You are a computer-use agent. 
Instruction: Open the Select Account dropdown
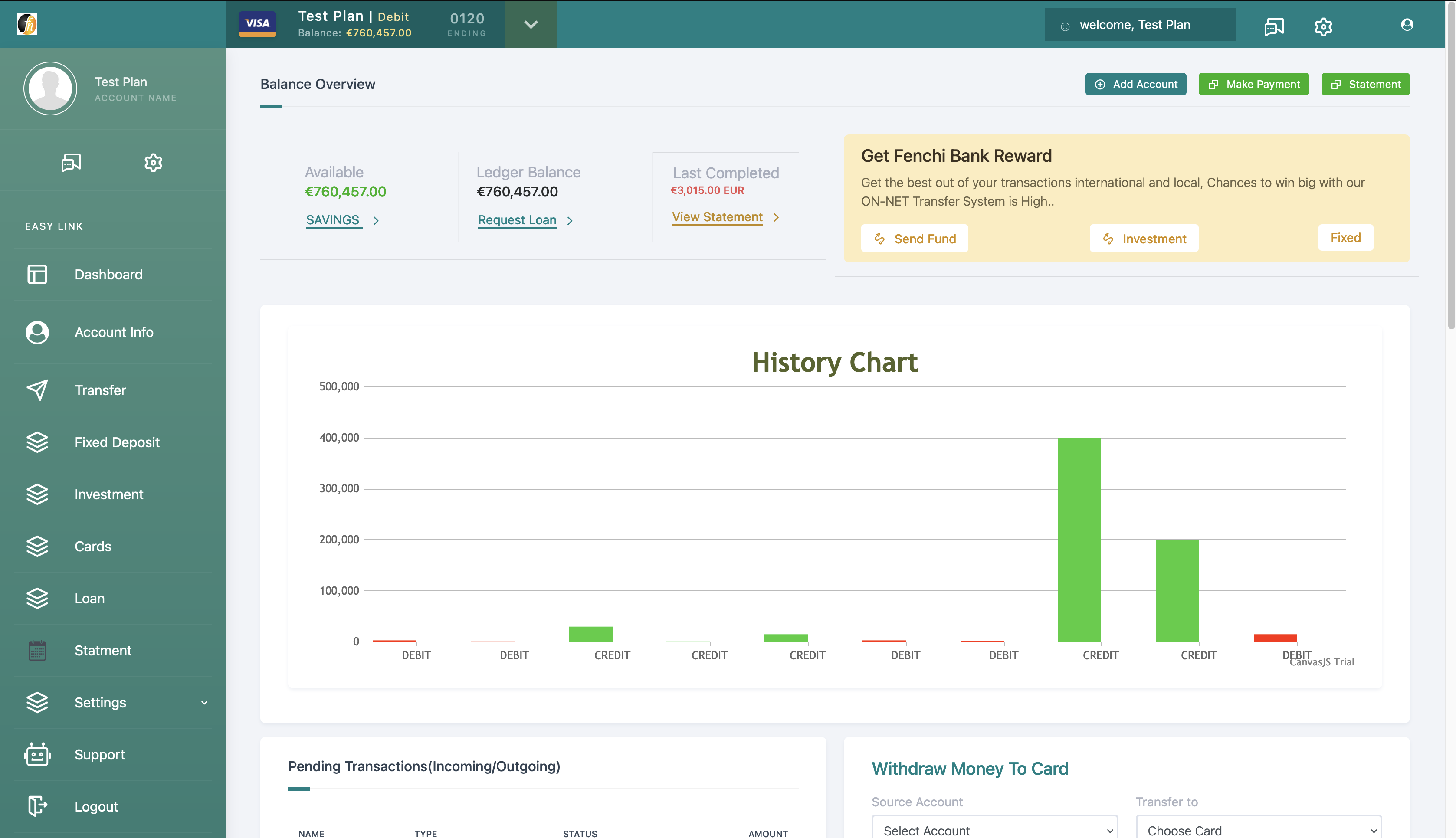tap(994, 830)
